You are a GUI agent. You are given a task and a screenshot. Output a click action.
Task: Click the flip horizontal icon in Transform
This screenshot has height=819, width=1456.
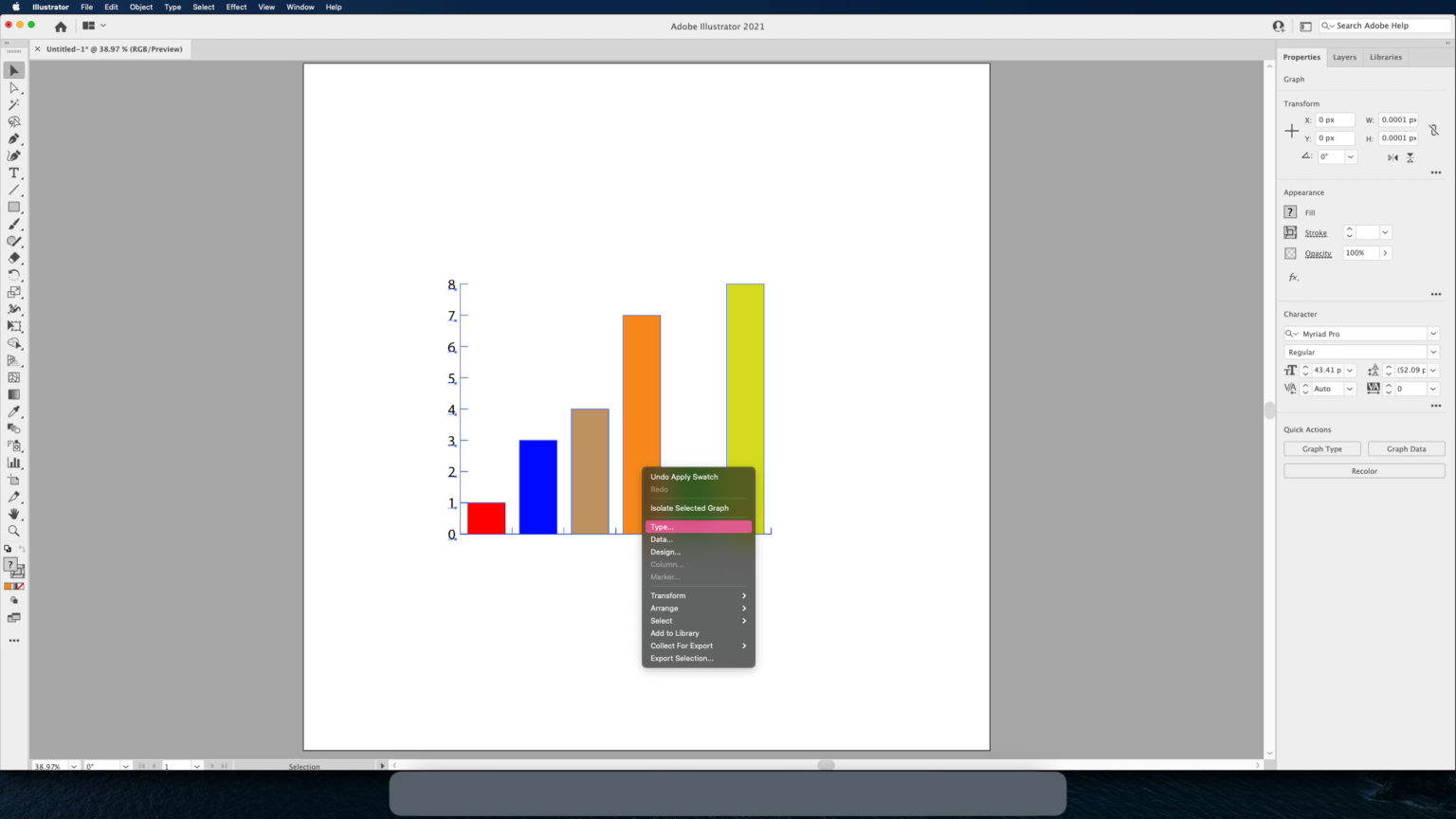(1394, 157)
